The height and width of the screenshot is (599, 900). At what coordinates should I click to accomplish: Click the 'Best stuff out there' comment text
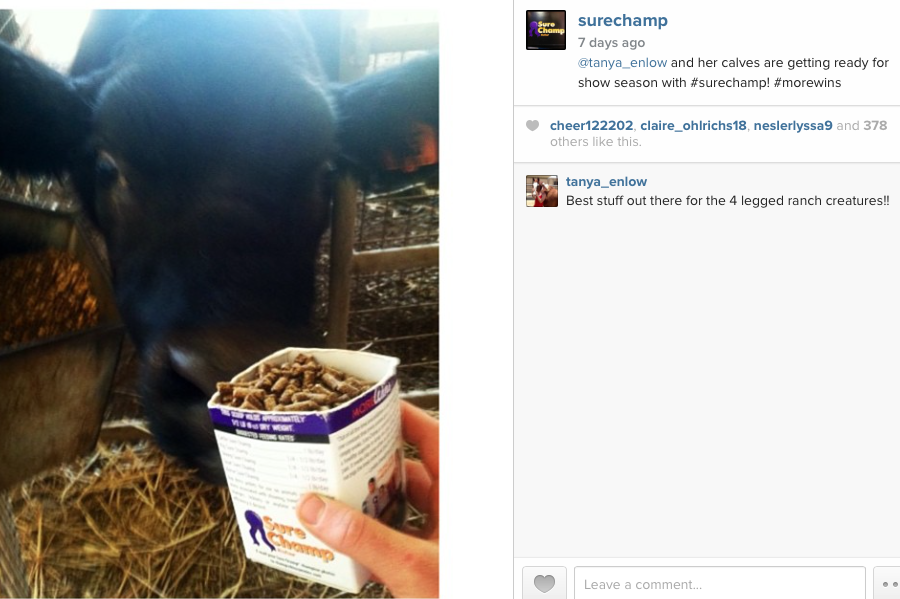point(727,201)
